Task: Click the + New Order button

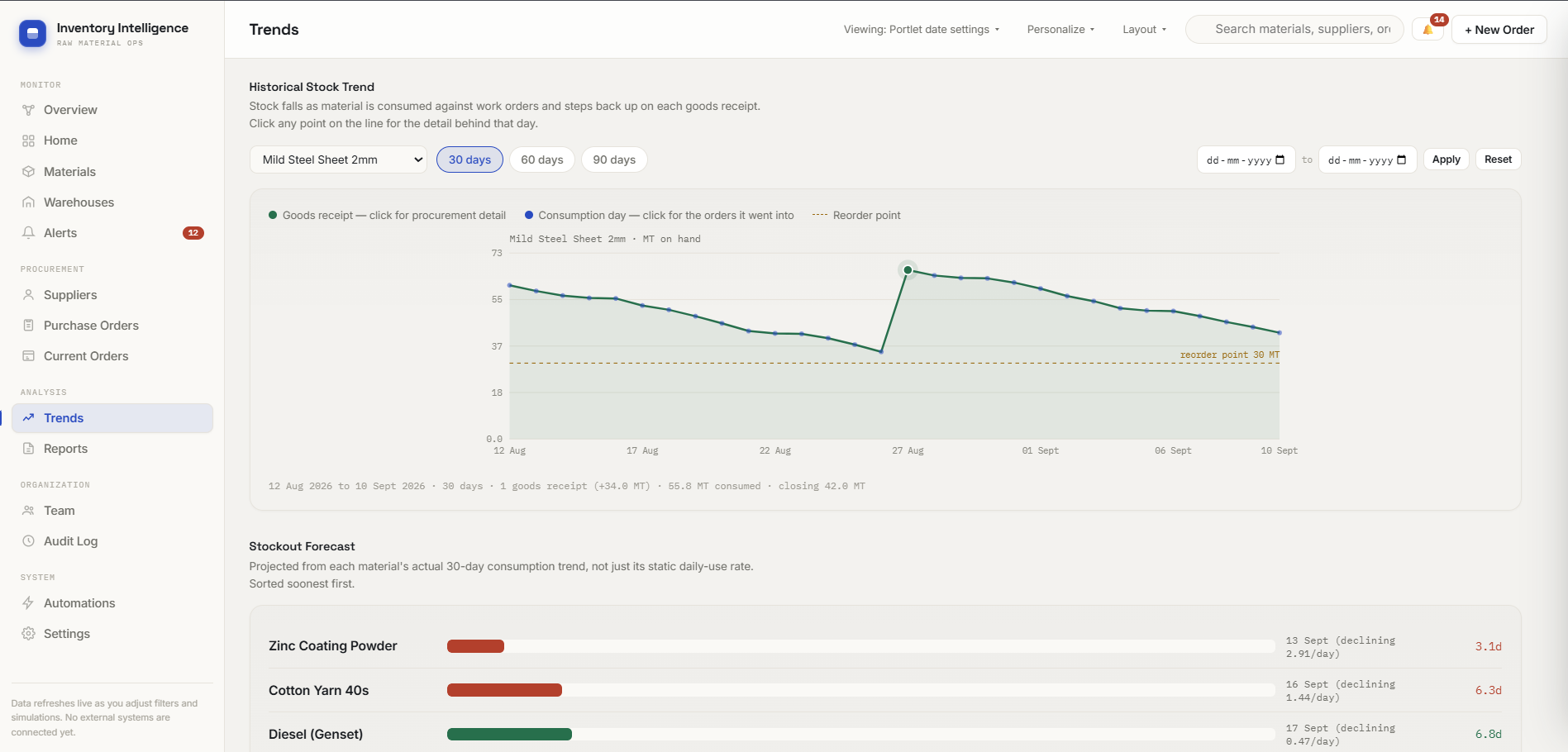Action: pos(1499,30)
